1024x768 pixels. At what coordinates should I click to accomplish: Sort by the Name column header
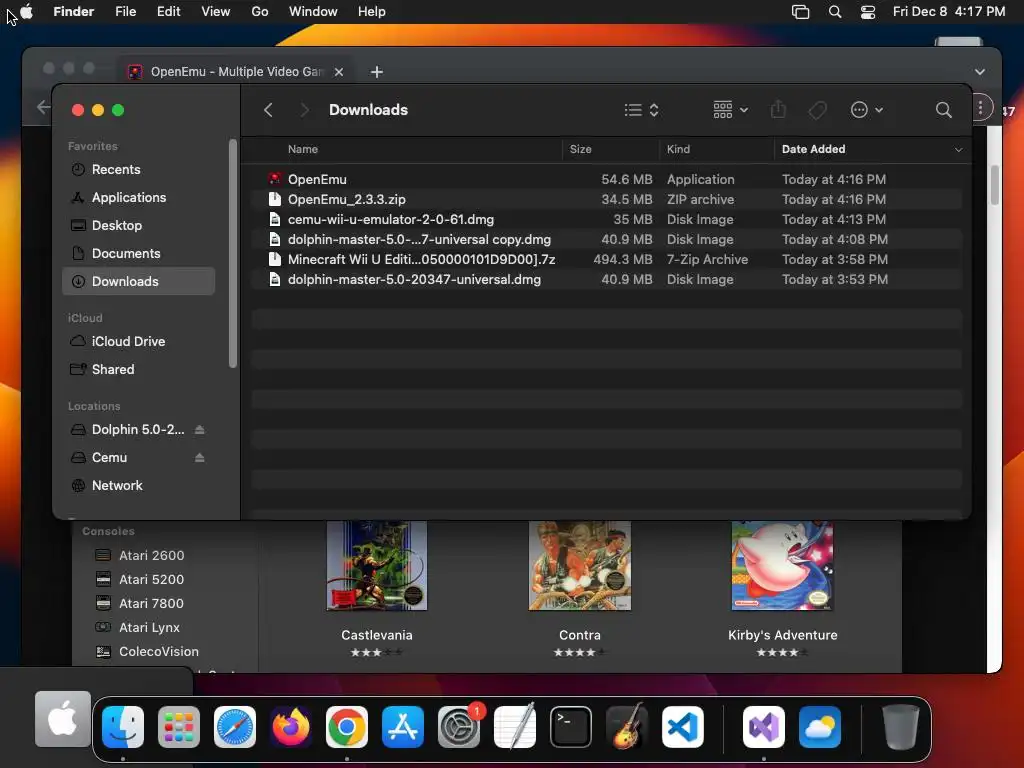click(302, 150)
